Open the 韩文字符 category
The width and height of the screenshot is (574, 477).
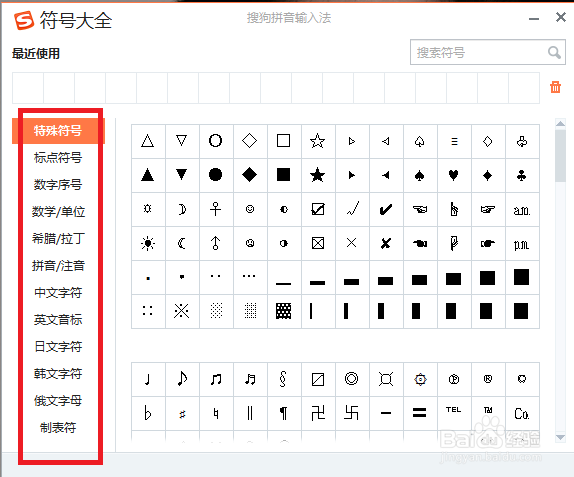(x=58, y=374)
